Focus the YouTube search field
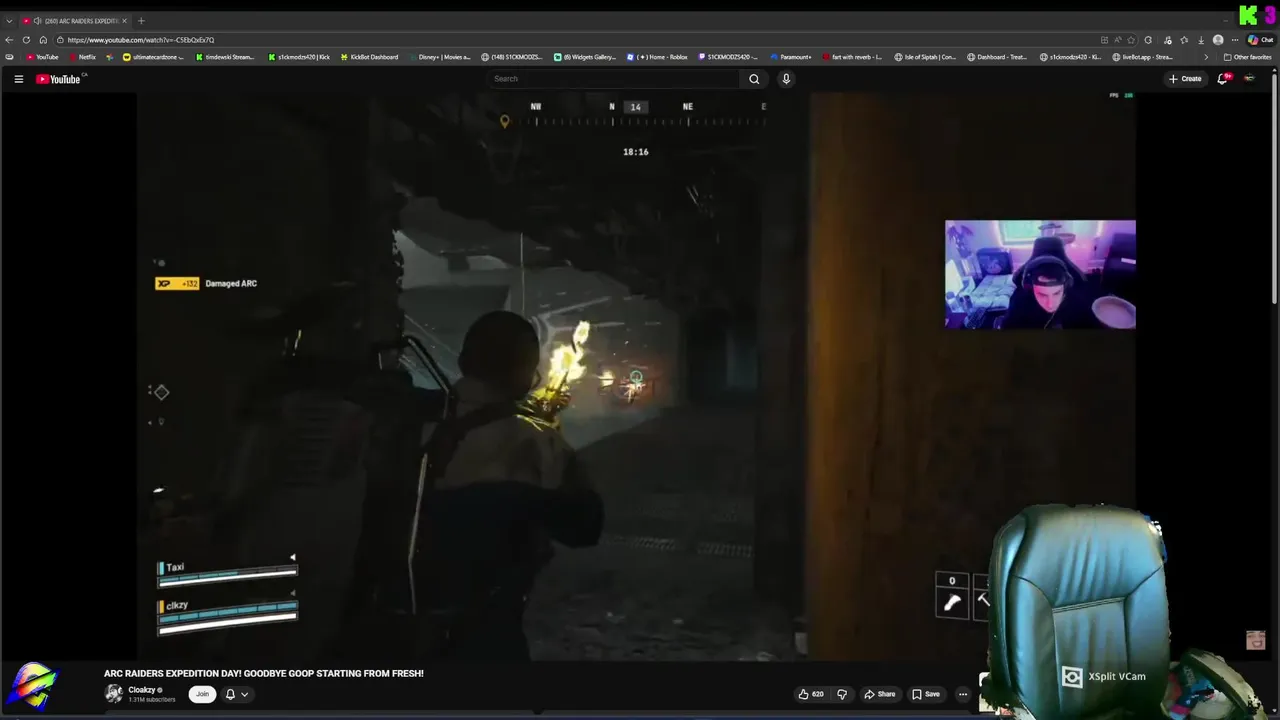Image resolution: width=1280 pixels, height=720 pixels. pos(614,79)
